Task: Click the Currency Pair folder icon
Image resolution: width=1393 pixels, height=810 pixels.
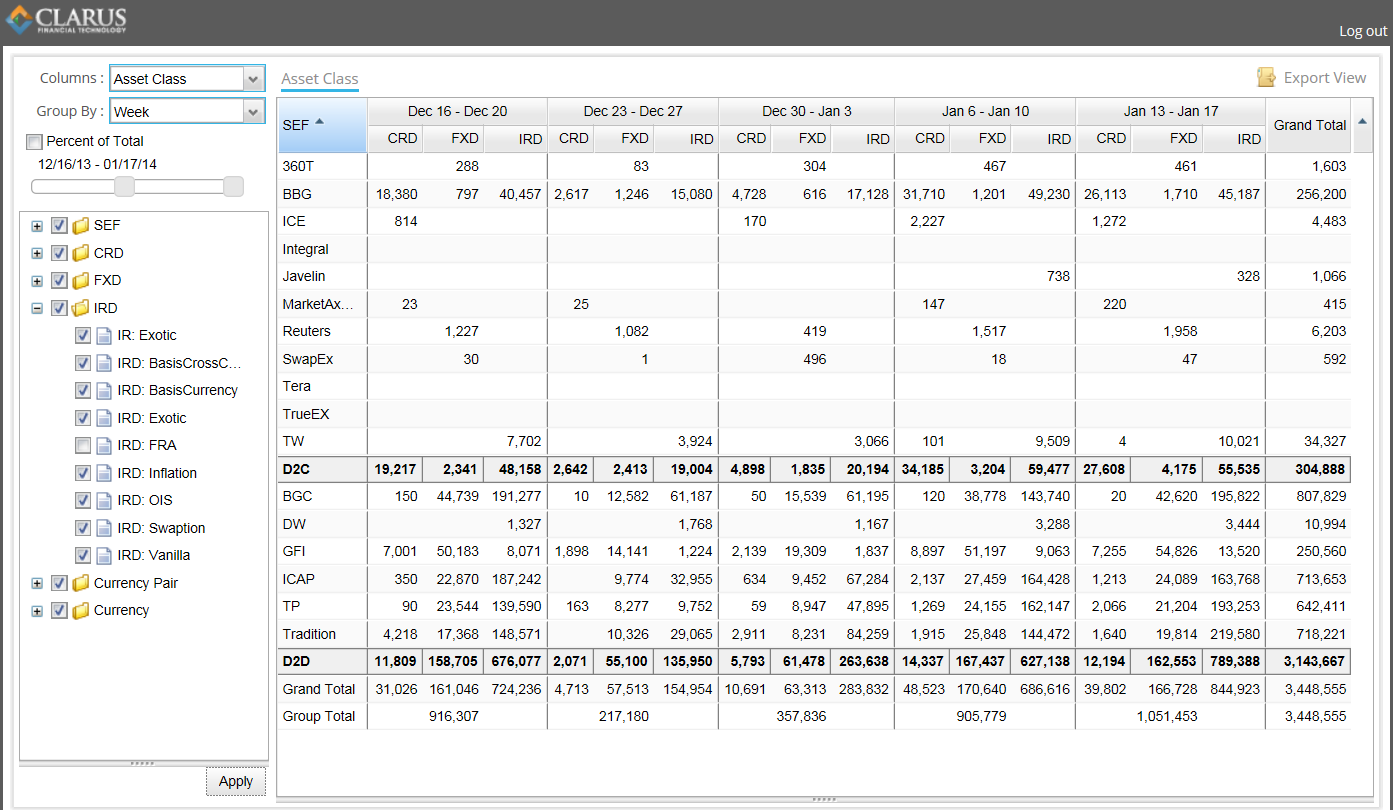Action: tap(81, 584)
